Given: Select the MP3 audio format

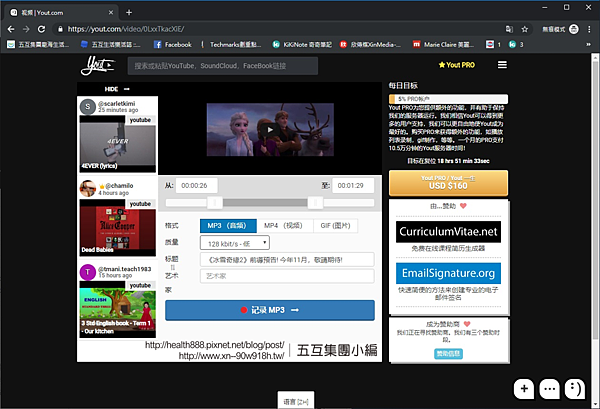Looking at the screenshot, I should [x=228, y=226].
